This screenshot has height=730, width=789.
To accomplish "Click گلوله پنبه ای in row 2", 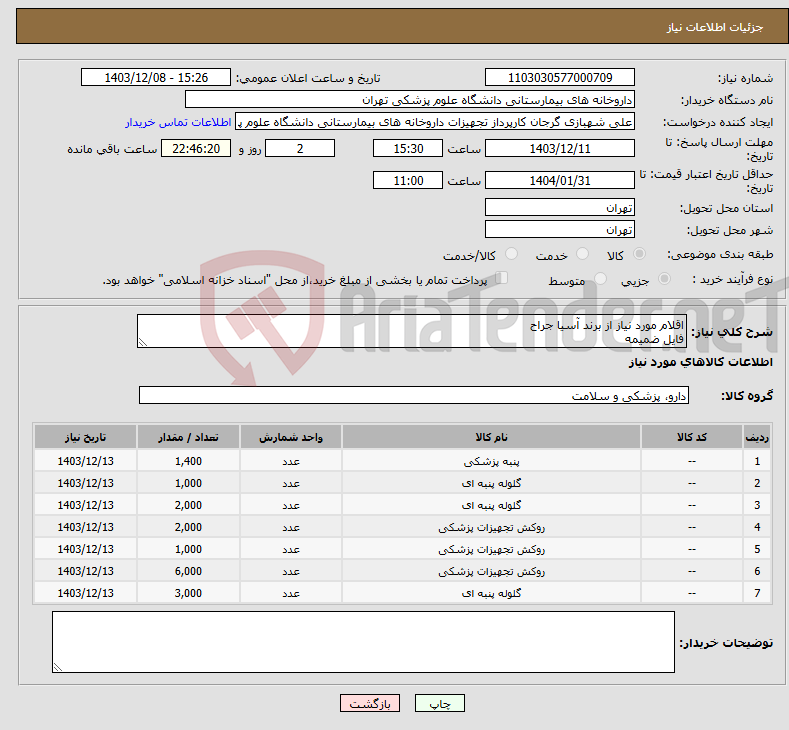I will (x=491, y=483).
